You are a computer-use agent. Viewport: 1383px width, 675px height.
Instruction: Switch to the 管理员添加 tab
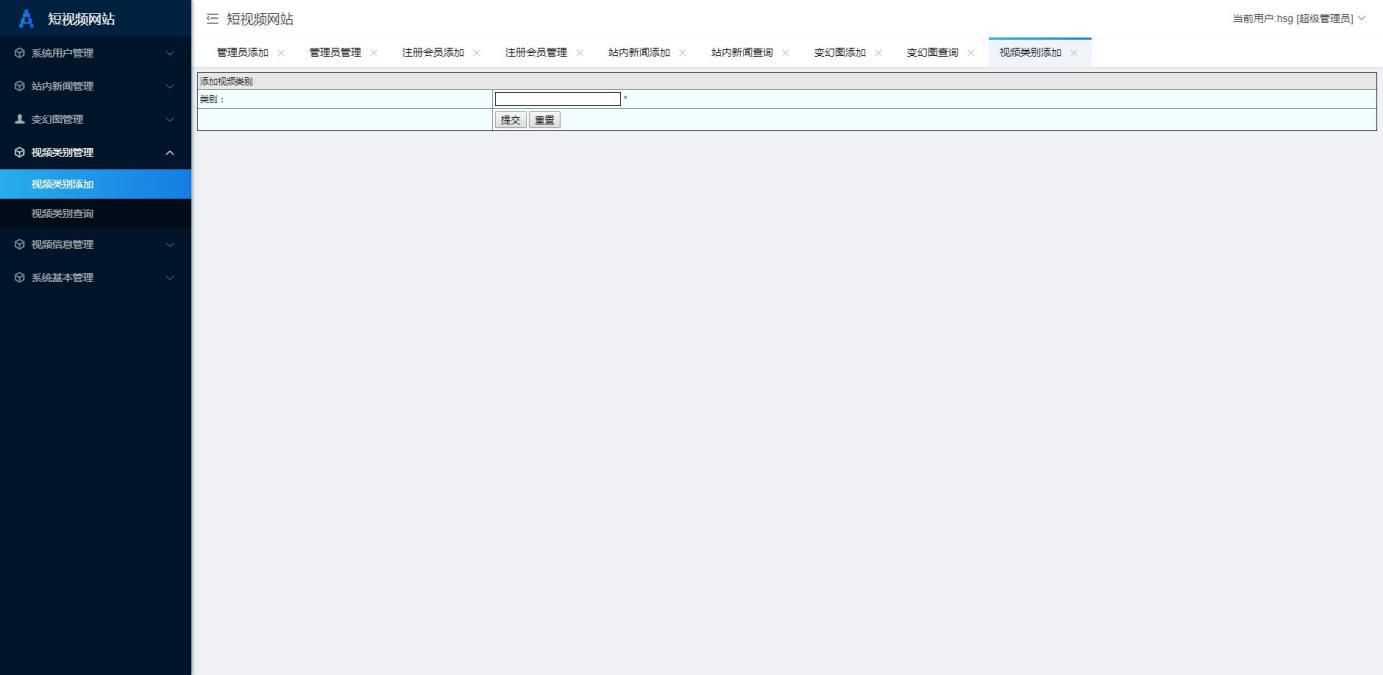[x=243, y=53]
